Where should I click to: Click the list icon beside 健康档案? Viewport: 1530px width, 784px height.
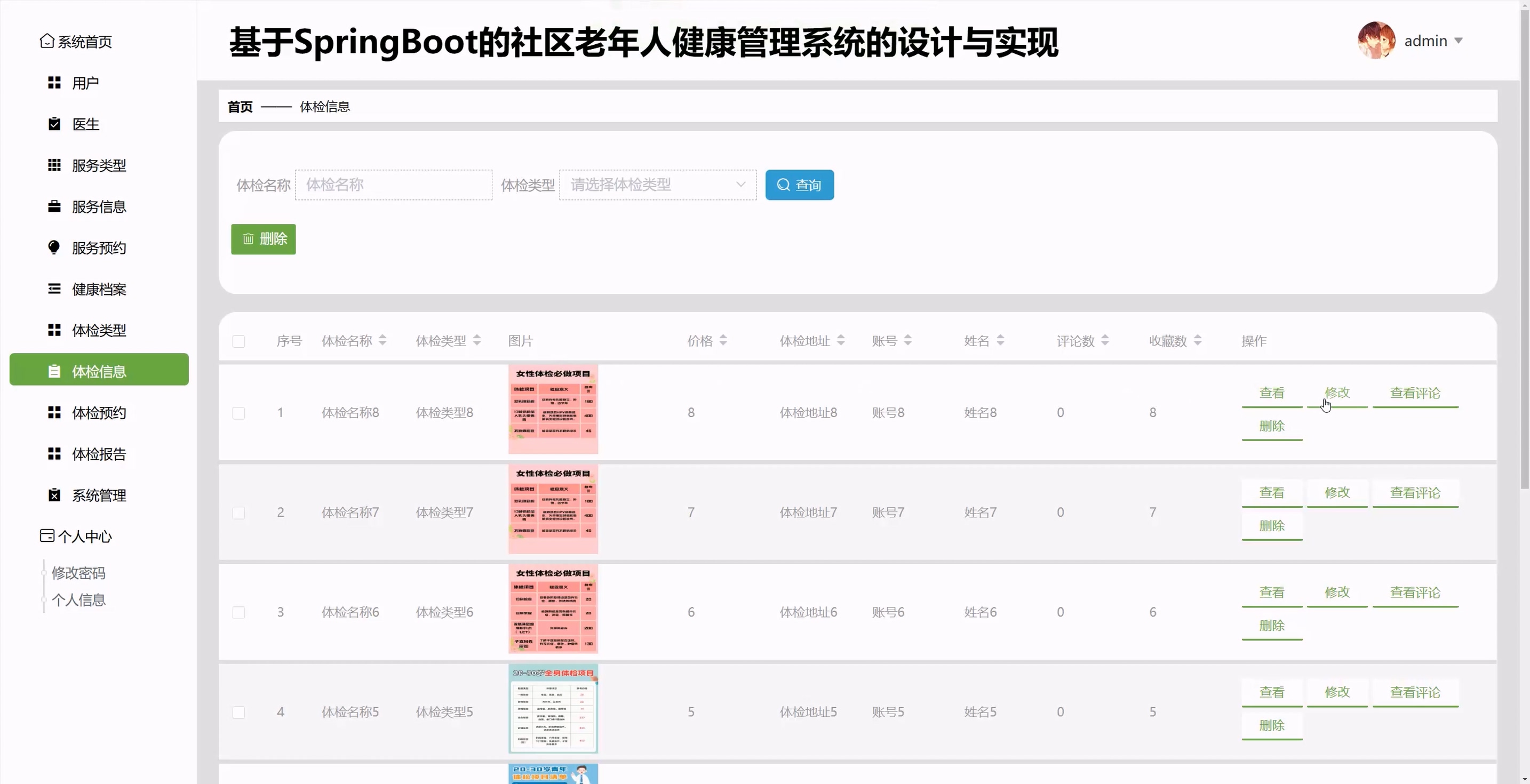(x=54, y=289)
